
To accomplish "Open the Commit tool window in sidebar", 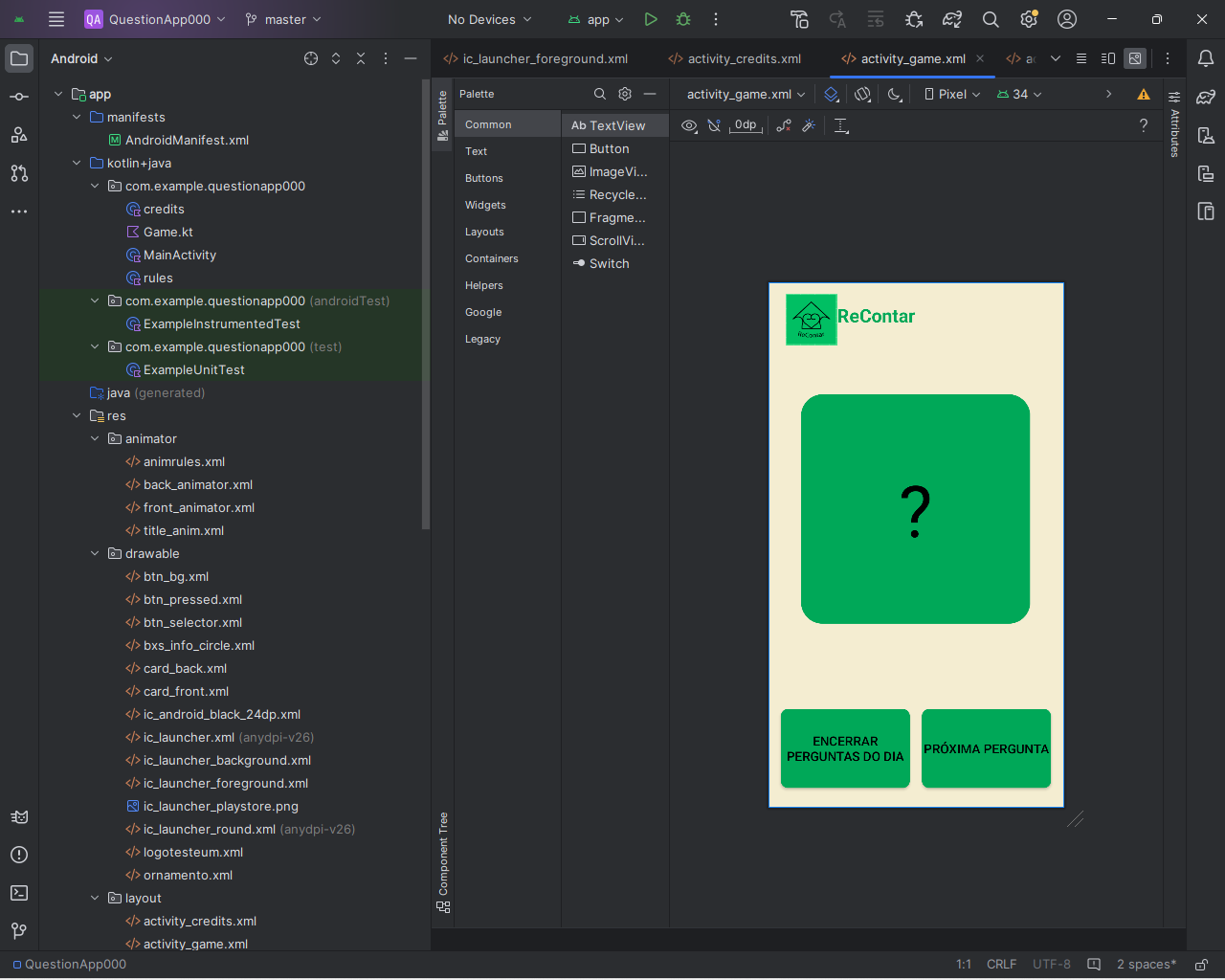I will 19,97.
